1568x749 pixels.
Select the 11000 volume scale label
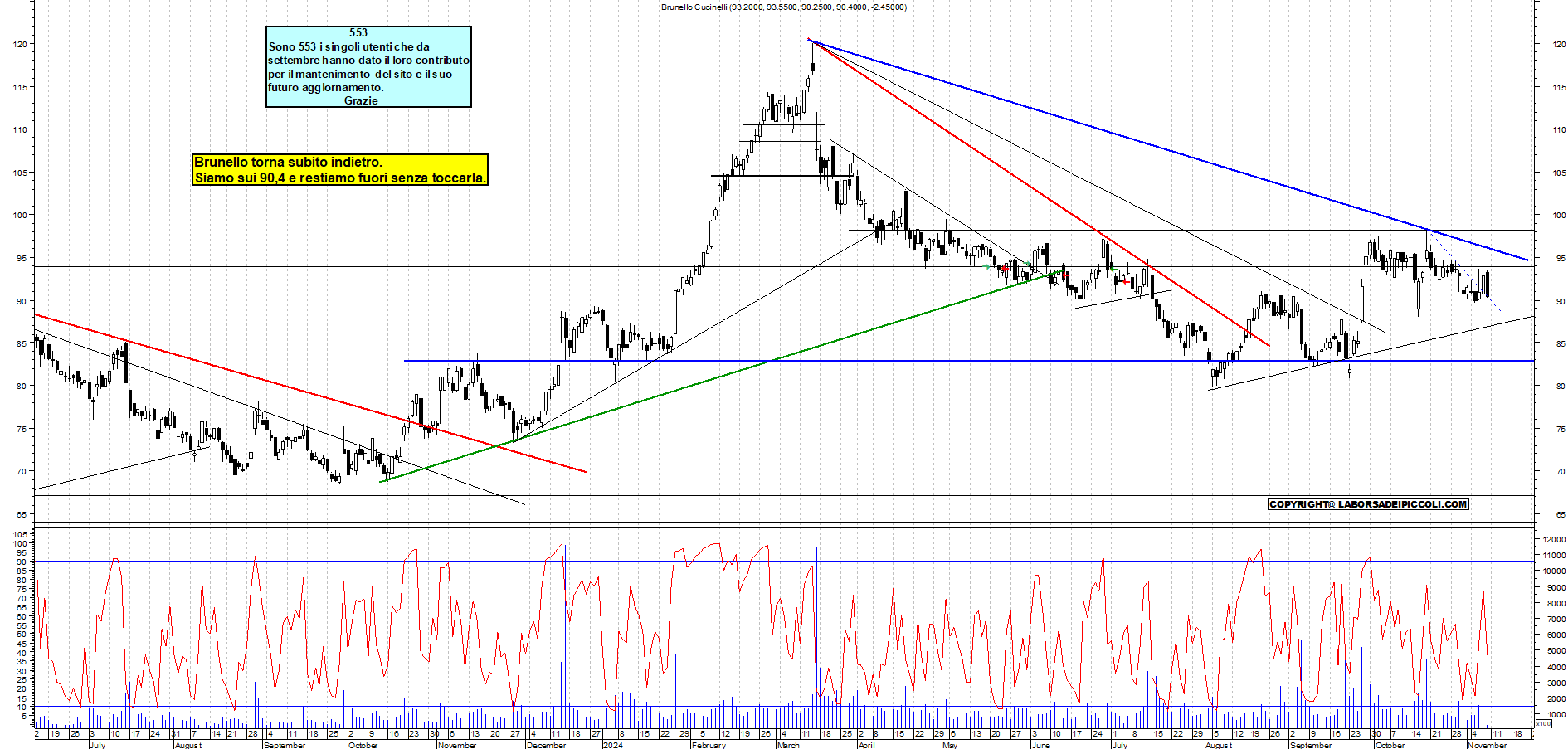[1554, 556]
